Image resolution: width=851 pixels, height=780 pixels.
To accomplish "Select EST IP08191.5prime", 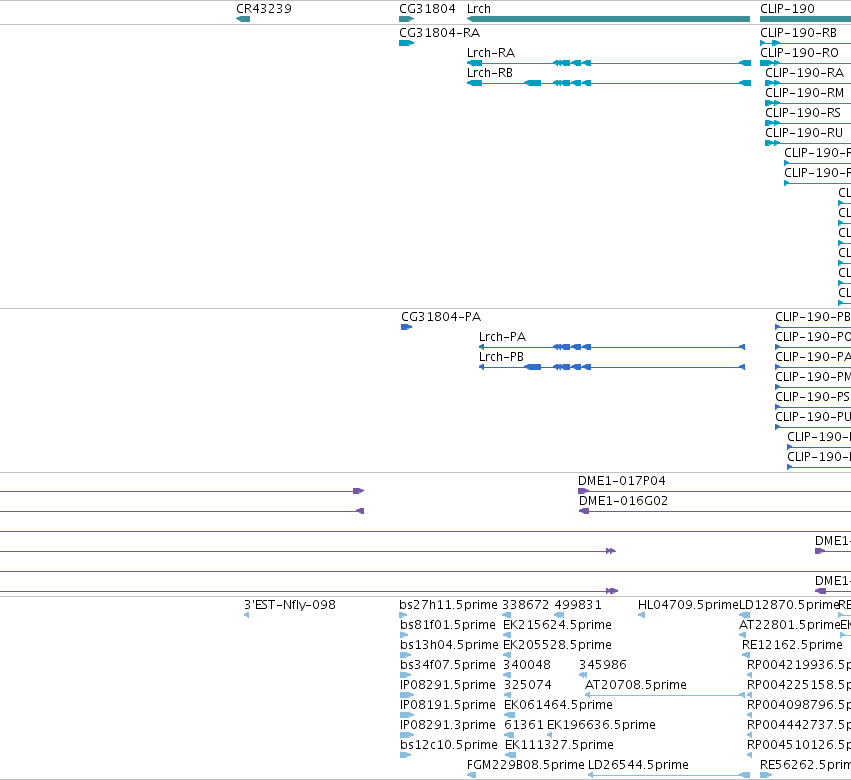I will click(x=448, y=705).
